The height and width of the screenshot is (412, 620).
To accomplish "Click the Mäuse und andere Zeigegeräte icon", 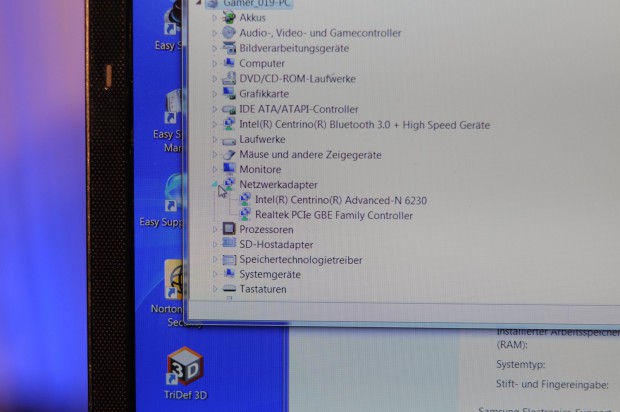I will [x=229, y=155].
